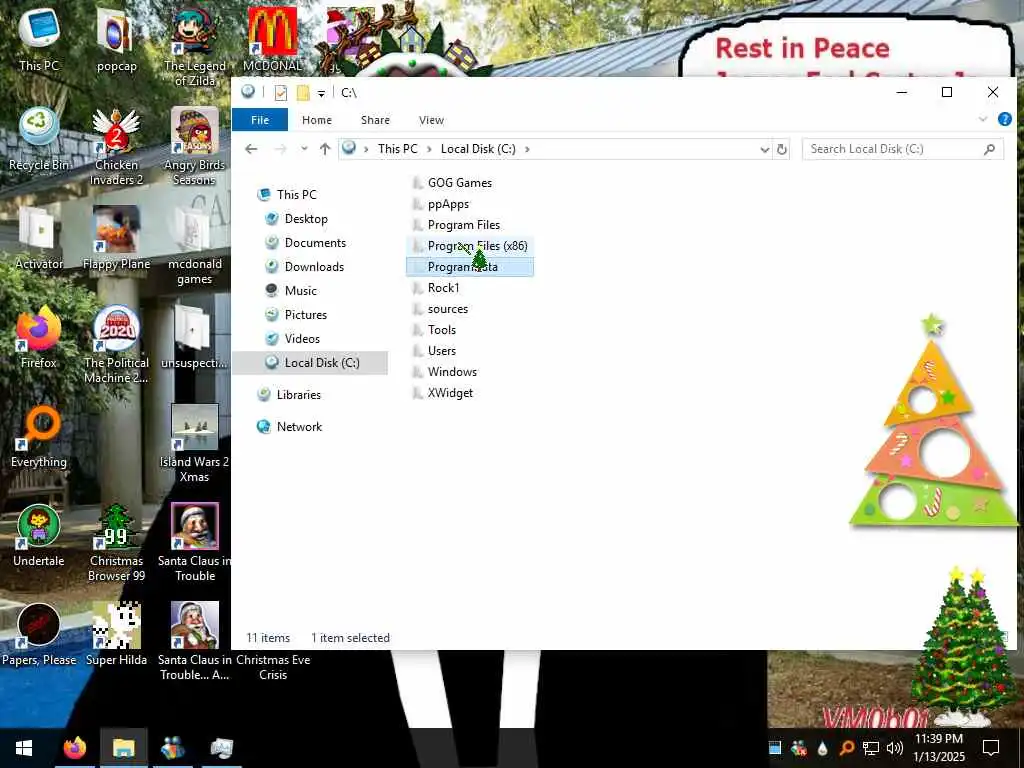
Task: Open the View ribbon tab
Action: click(431, 120)
